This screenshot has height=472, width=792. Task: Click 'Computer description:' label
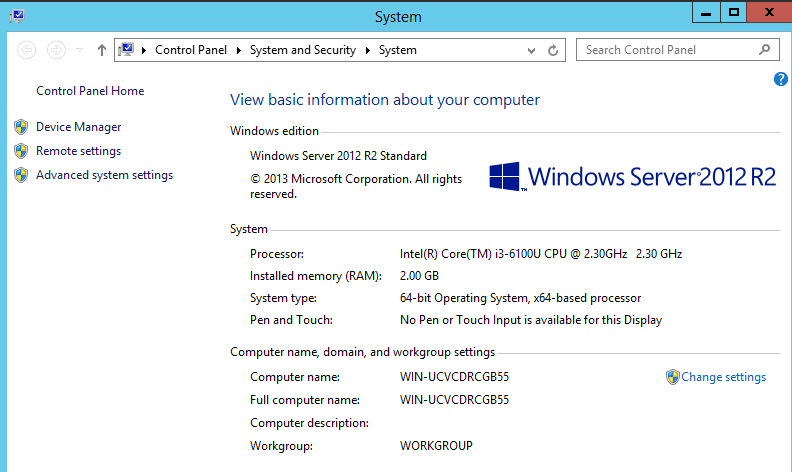click(x=309, y=423)
